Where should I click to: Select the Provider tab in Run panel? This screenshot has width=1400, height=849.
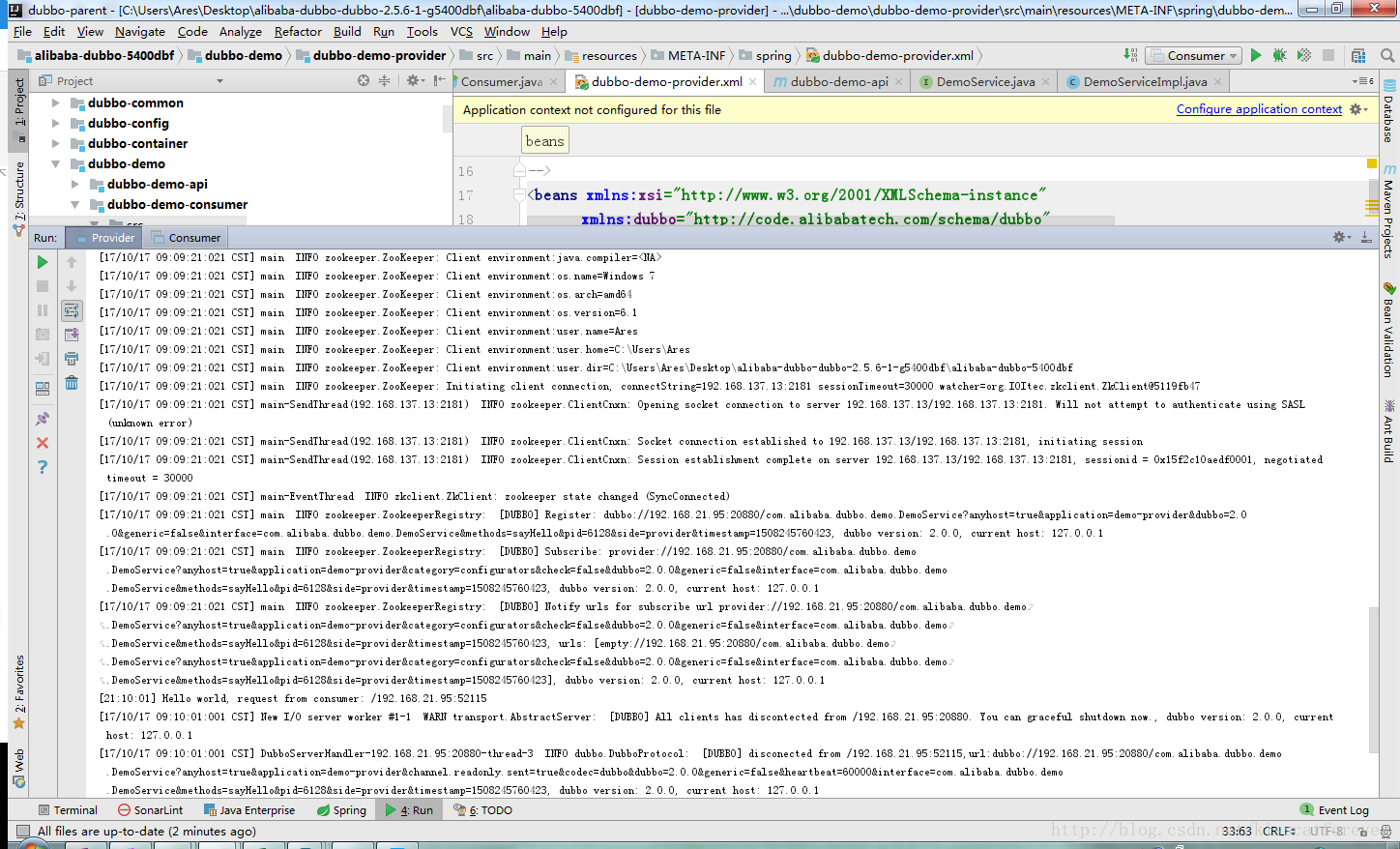(103, 237)
